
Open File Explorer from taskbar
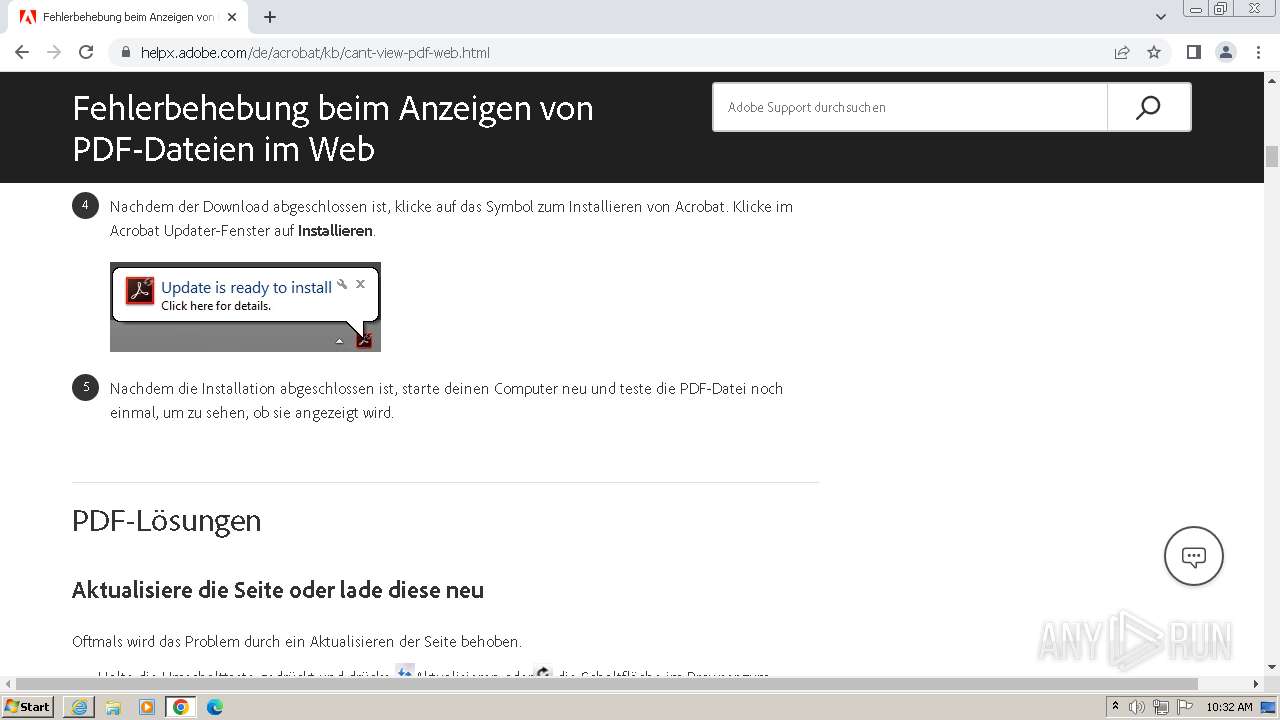pos(113,707)
